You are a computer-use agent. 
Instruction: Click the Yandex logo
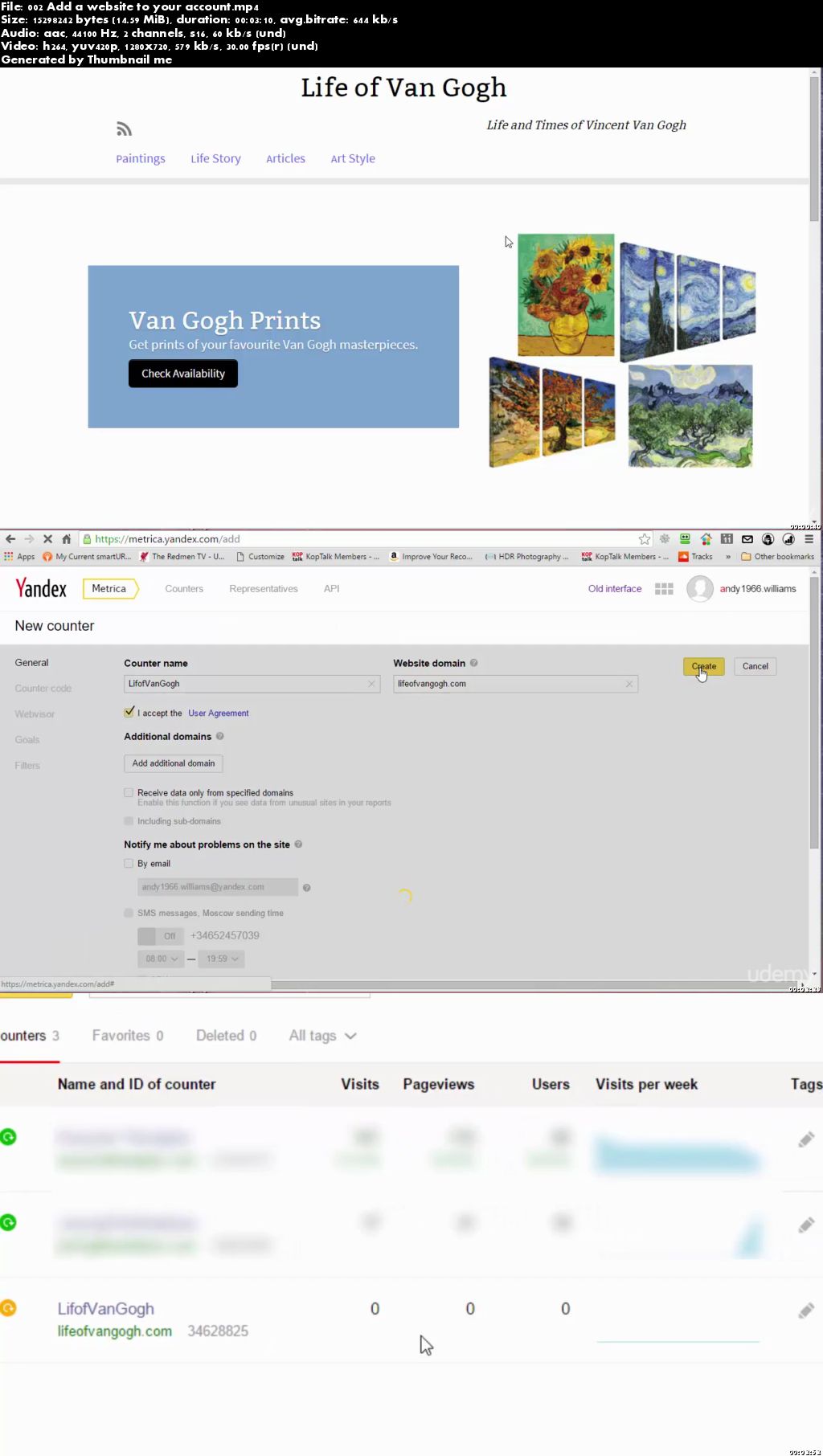pos(41,589)
